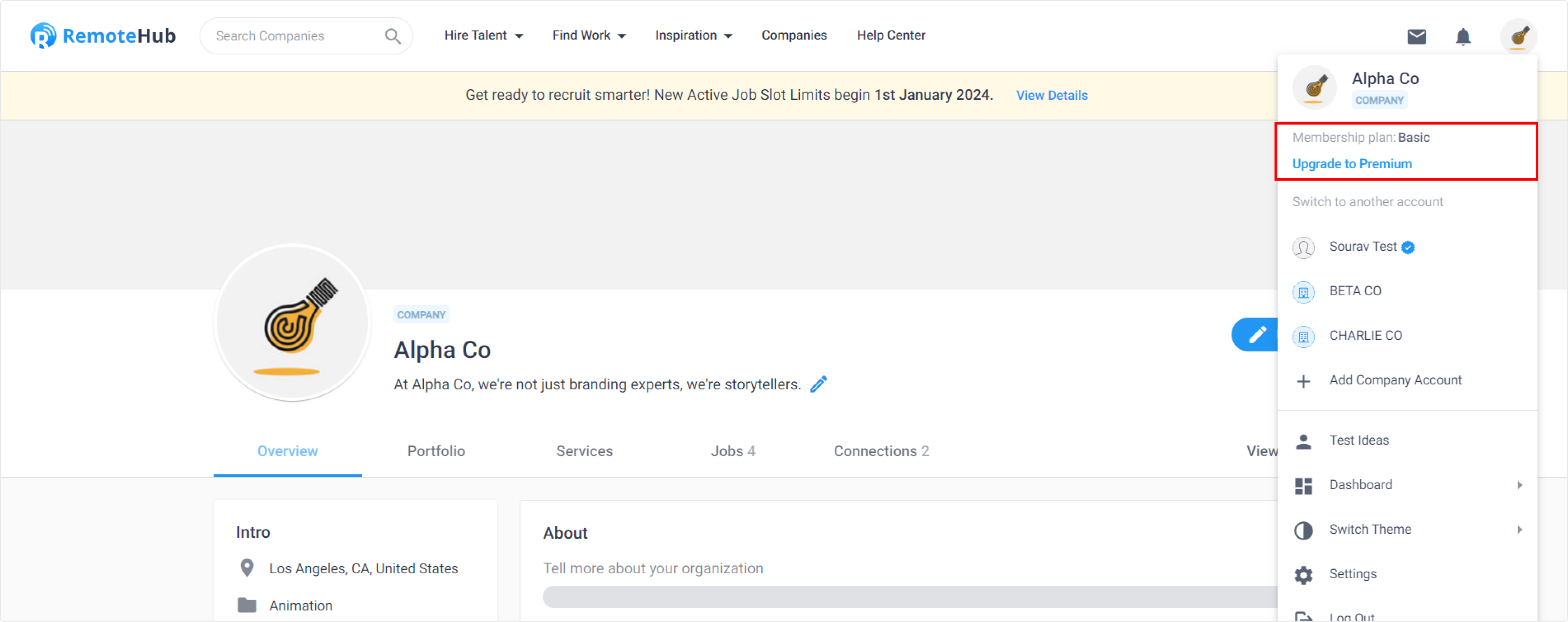The height and width of the screenshot is (622, 1568).
Task: Click the About section heading
Action: click(x=565, y=533)
